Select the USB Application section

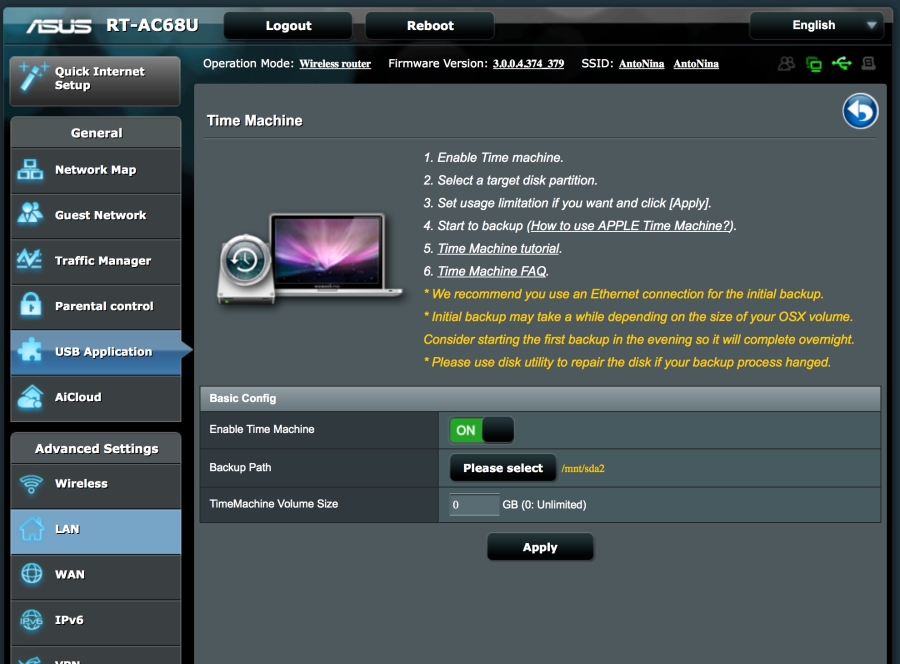click(95, 352)
